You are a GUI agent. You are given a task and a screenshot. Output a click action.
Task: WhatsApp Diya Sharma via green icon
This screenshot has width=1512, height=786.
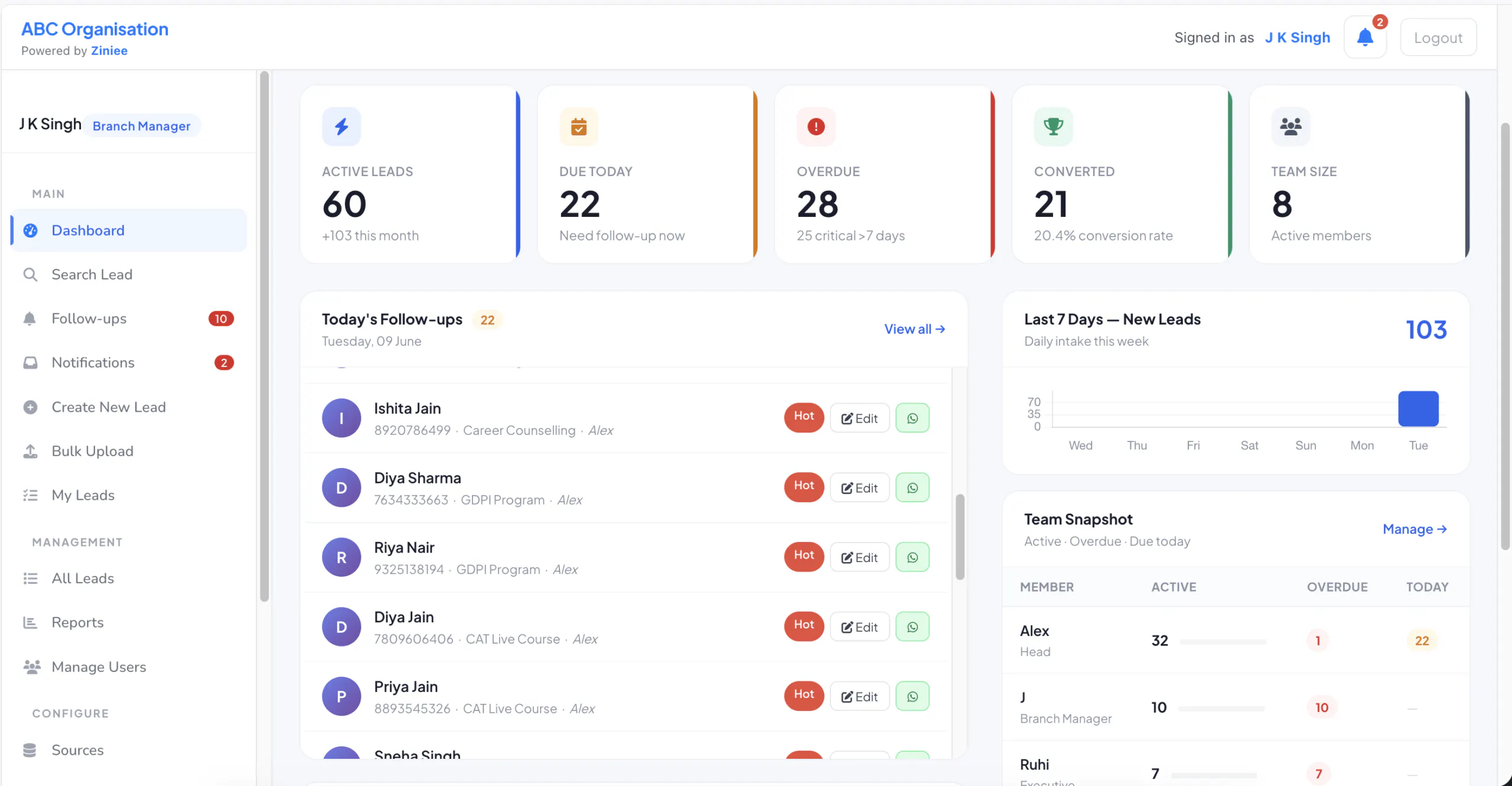click(913, 488)
